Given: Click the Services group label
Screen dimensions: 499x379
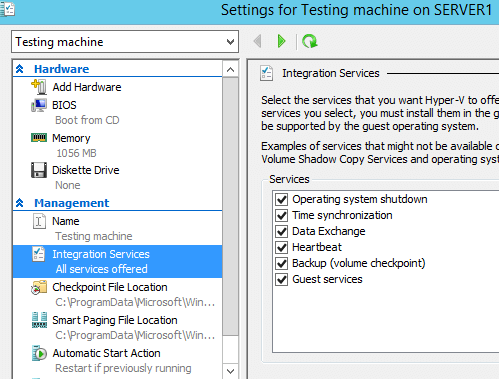Looking at the screenshot, I should tap(289, 179).
